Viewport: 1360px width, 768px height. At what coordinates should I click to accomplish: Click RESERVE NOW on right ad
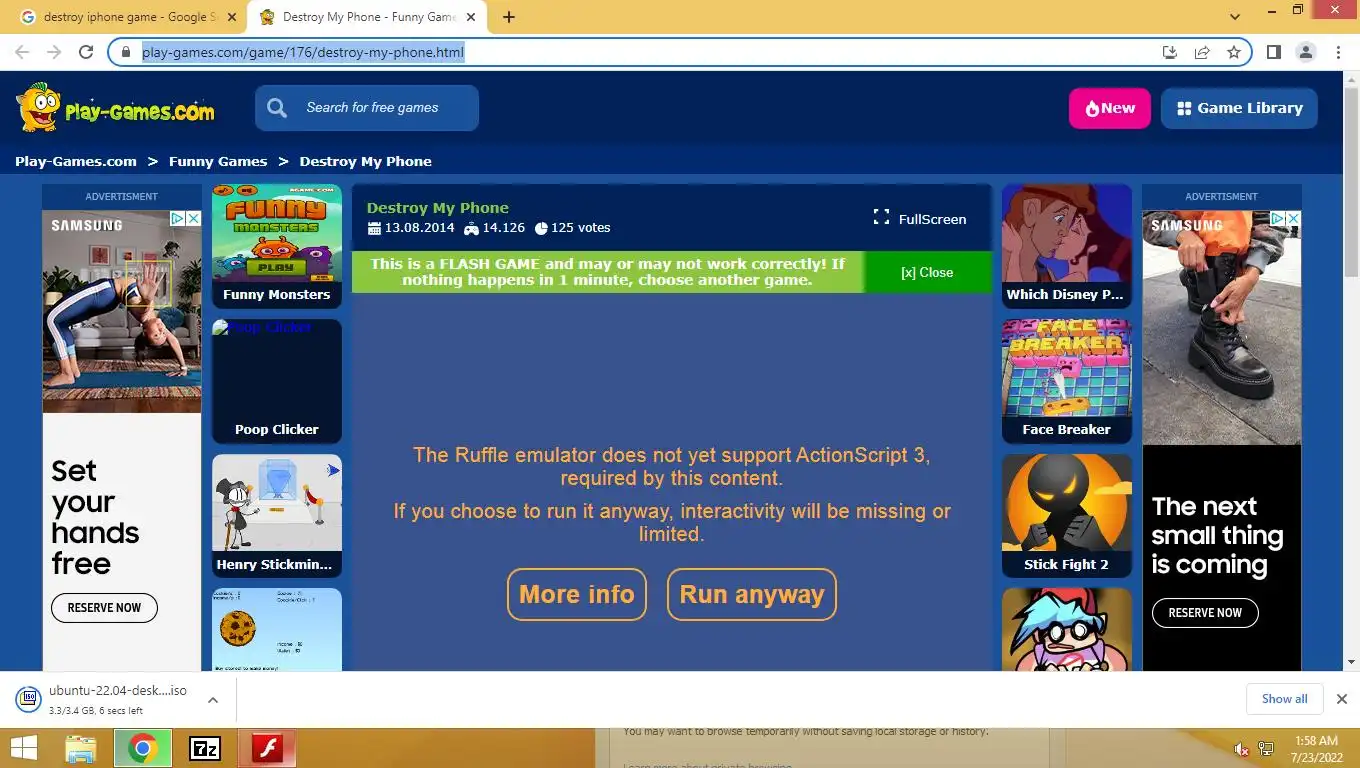[x=1205, y=613]
